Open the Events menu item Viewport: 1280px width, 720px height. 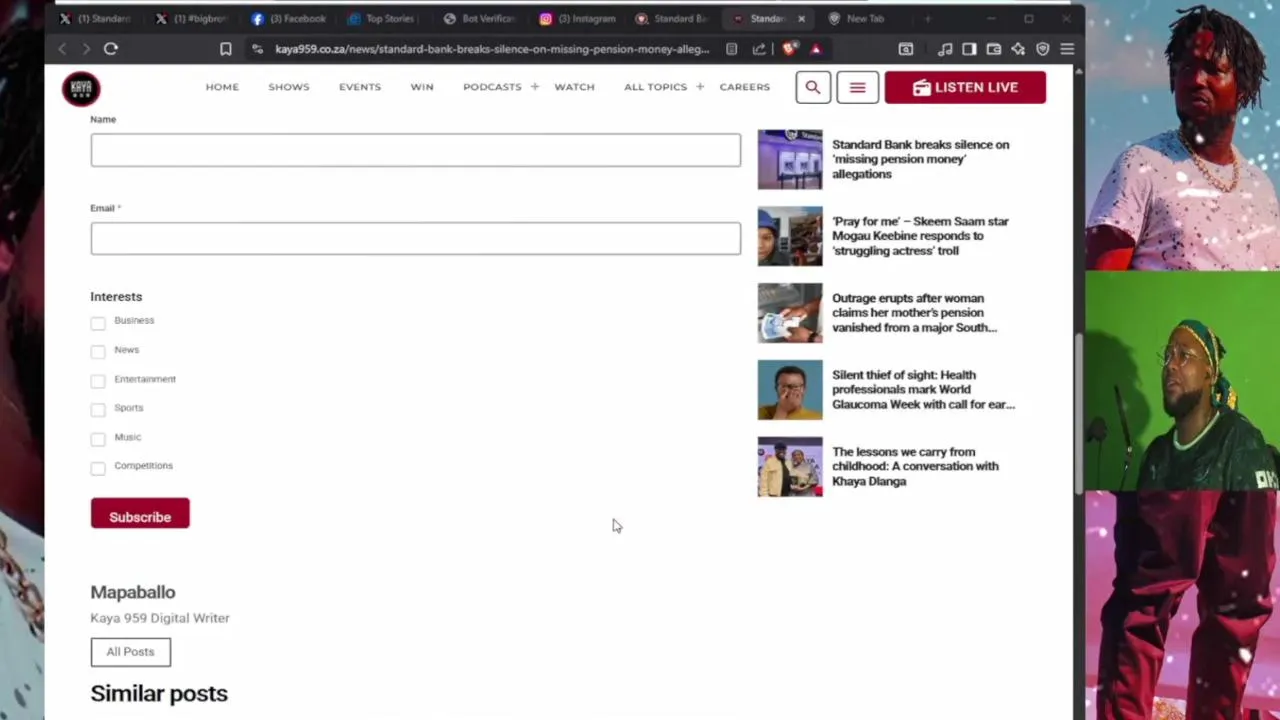coord(360,87)
